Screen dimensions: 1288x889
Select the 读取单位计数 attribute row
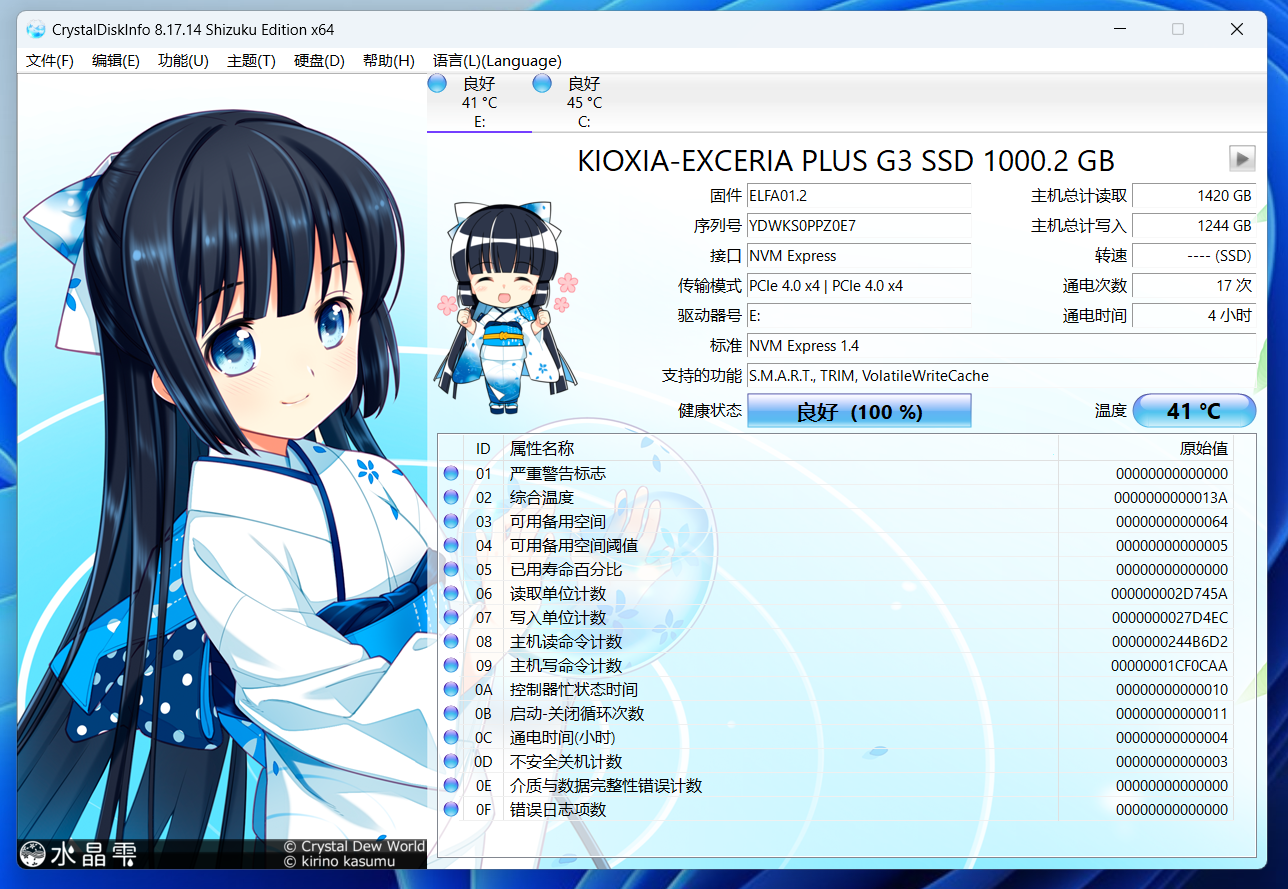tap(836, 593)
